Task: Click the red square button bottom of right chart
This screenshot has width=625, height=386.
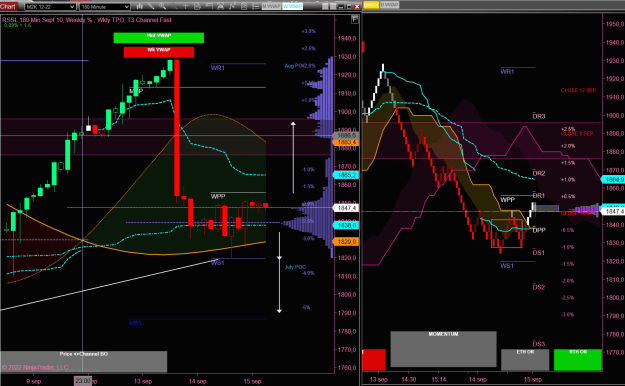Action: (374, 360)
